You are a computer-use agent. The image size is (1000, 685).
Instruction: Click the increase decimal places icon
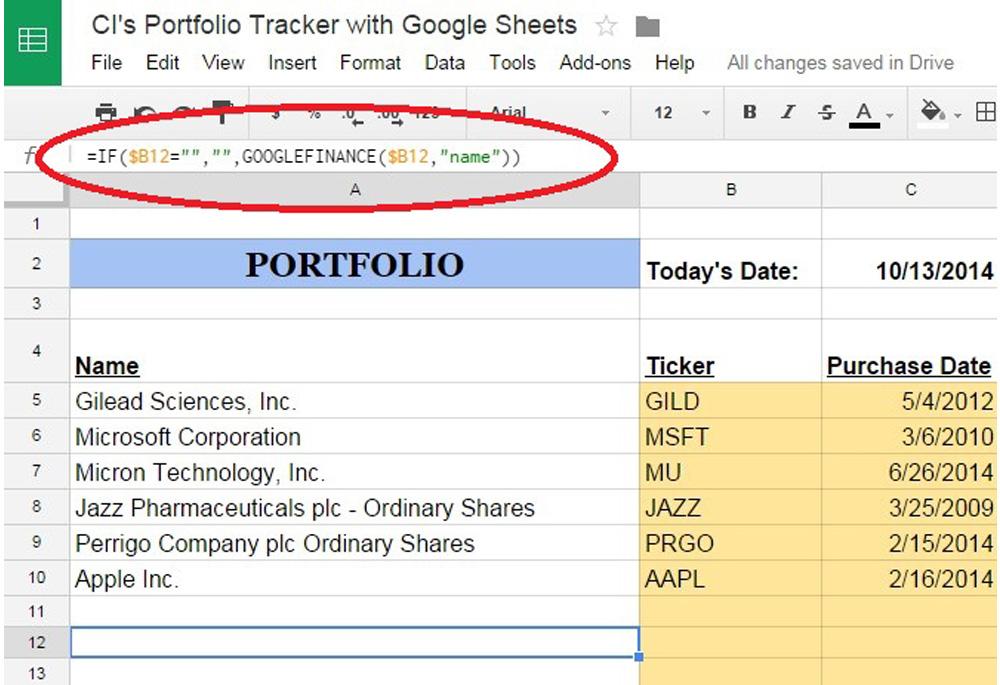coord(388,115)
